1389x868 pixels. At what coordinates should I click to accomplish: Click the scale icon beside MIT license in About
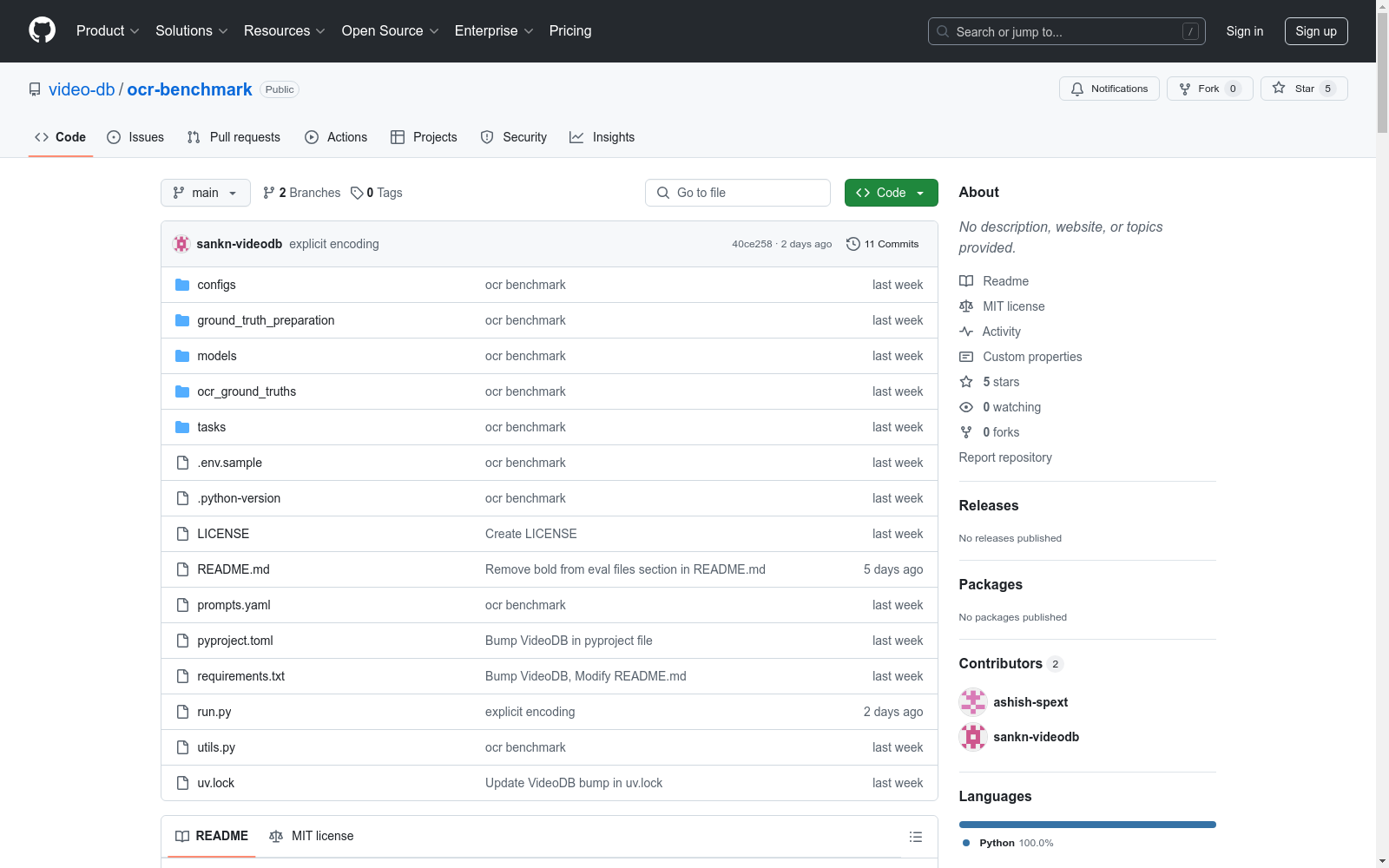[x=966, y=306]
